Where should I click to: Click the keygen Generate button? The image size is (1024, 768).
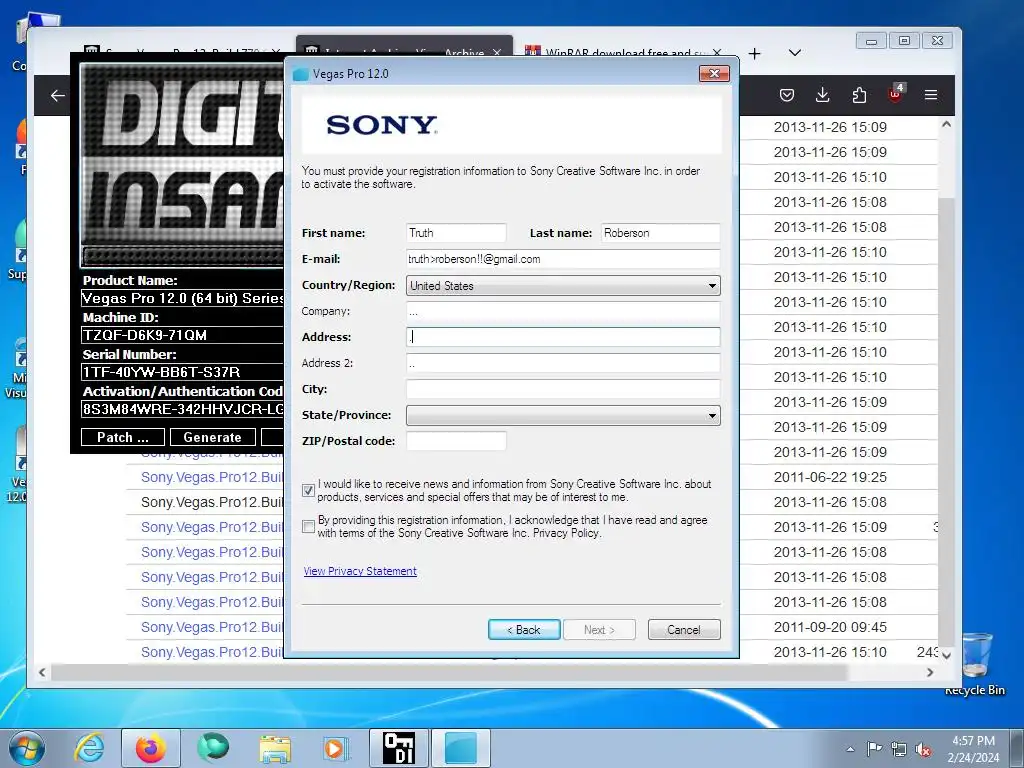[212, 438]
